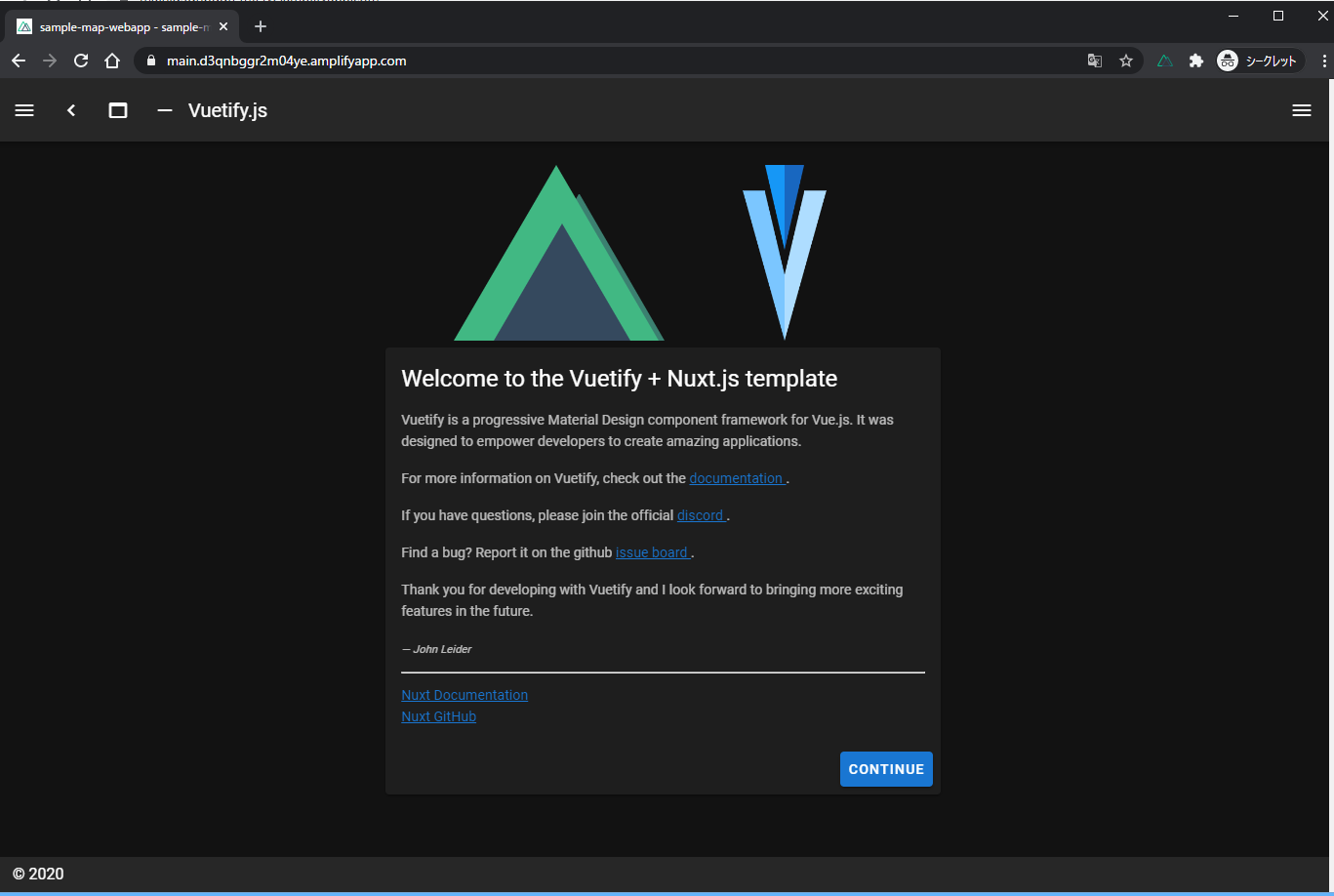Click the padlock site info icon
Viewport: 1334px width, 896px height.
[x=150, y=61]
